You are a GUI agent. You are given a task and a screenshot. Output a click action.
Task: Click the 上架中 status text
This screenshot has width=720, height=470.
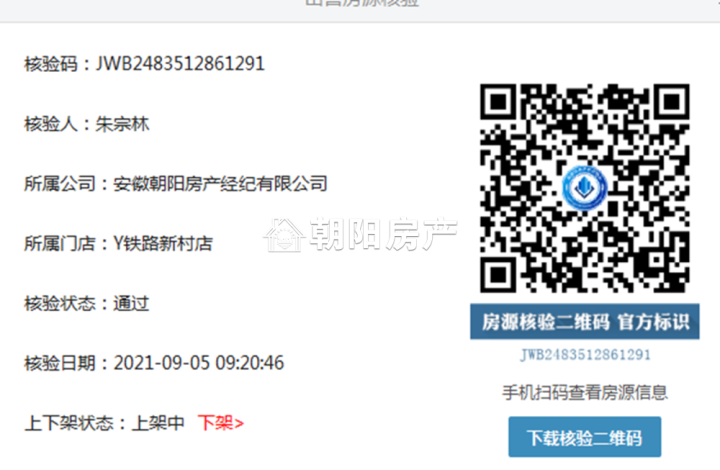pyautogui.click(x=158, y=423)
